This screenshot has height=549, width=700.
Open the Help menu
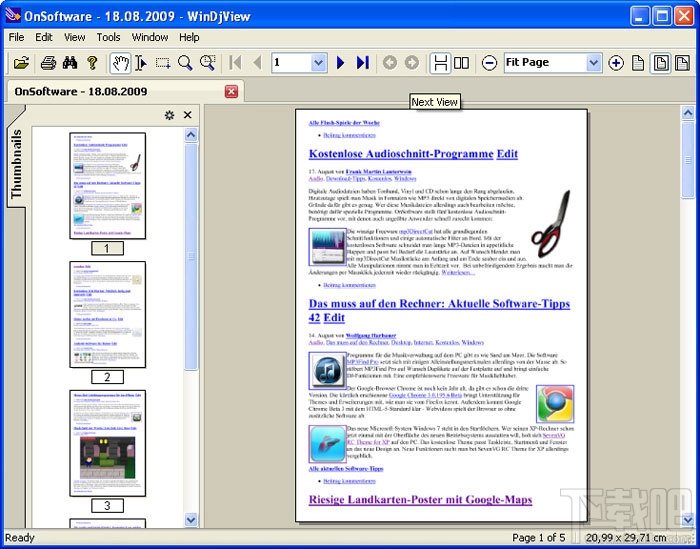[189, 37]
